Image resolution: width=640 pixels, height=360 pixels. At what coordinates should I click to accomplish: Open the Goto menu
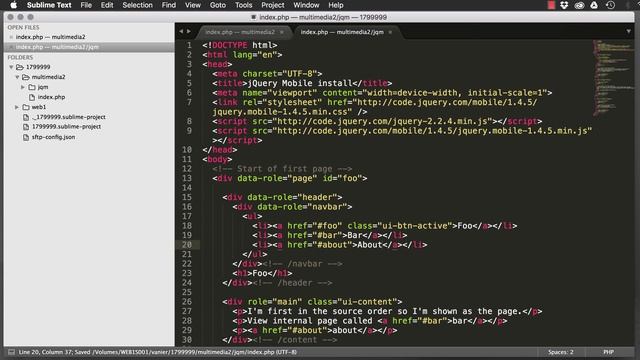(x=218, y=5)
